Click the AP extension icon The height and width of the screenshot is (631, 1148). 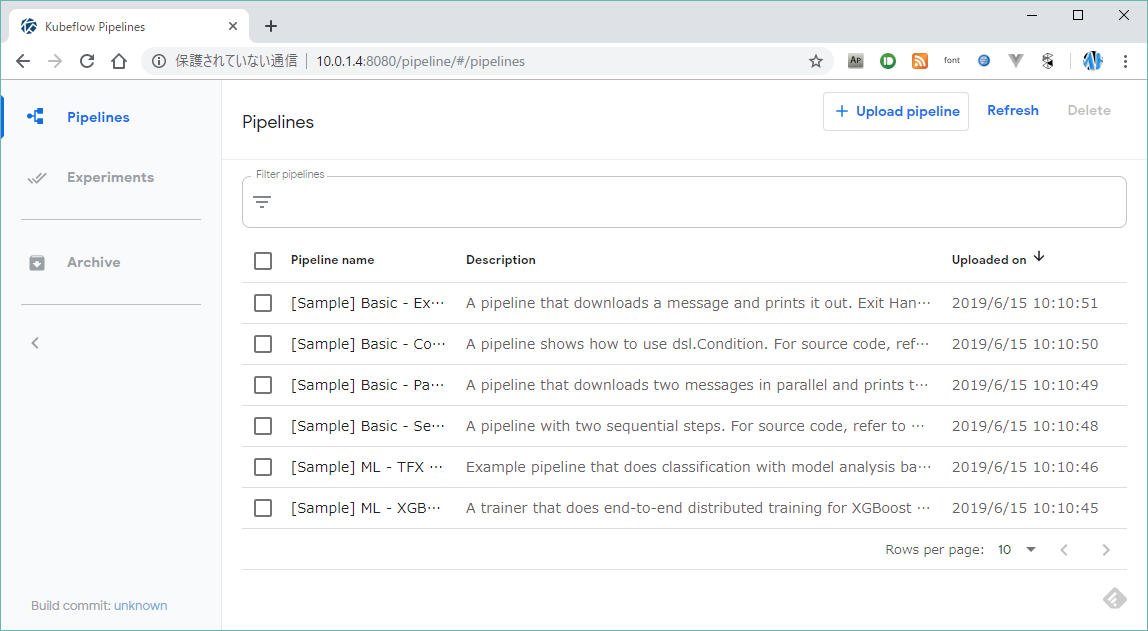tap(855, 61)
